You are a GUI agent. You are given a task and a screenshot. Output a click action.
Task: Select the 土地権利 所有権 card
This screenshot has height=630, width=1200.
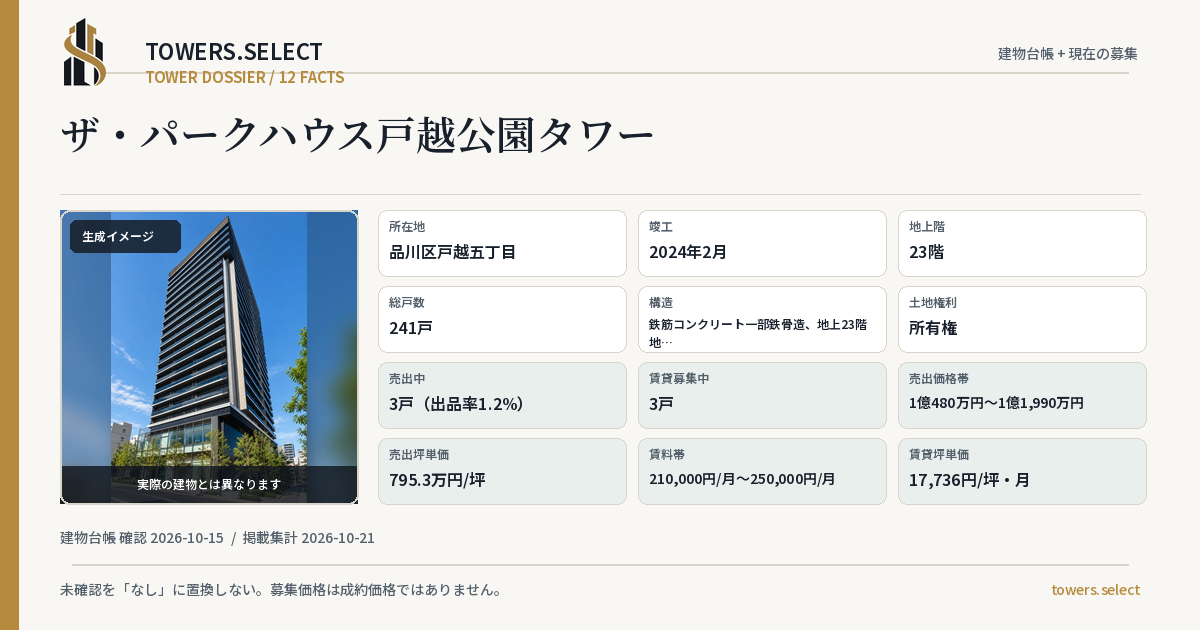[x=1022, y=319]
